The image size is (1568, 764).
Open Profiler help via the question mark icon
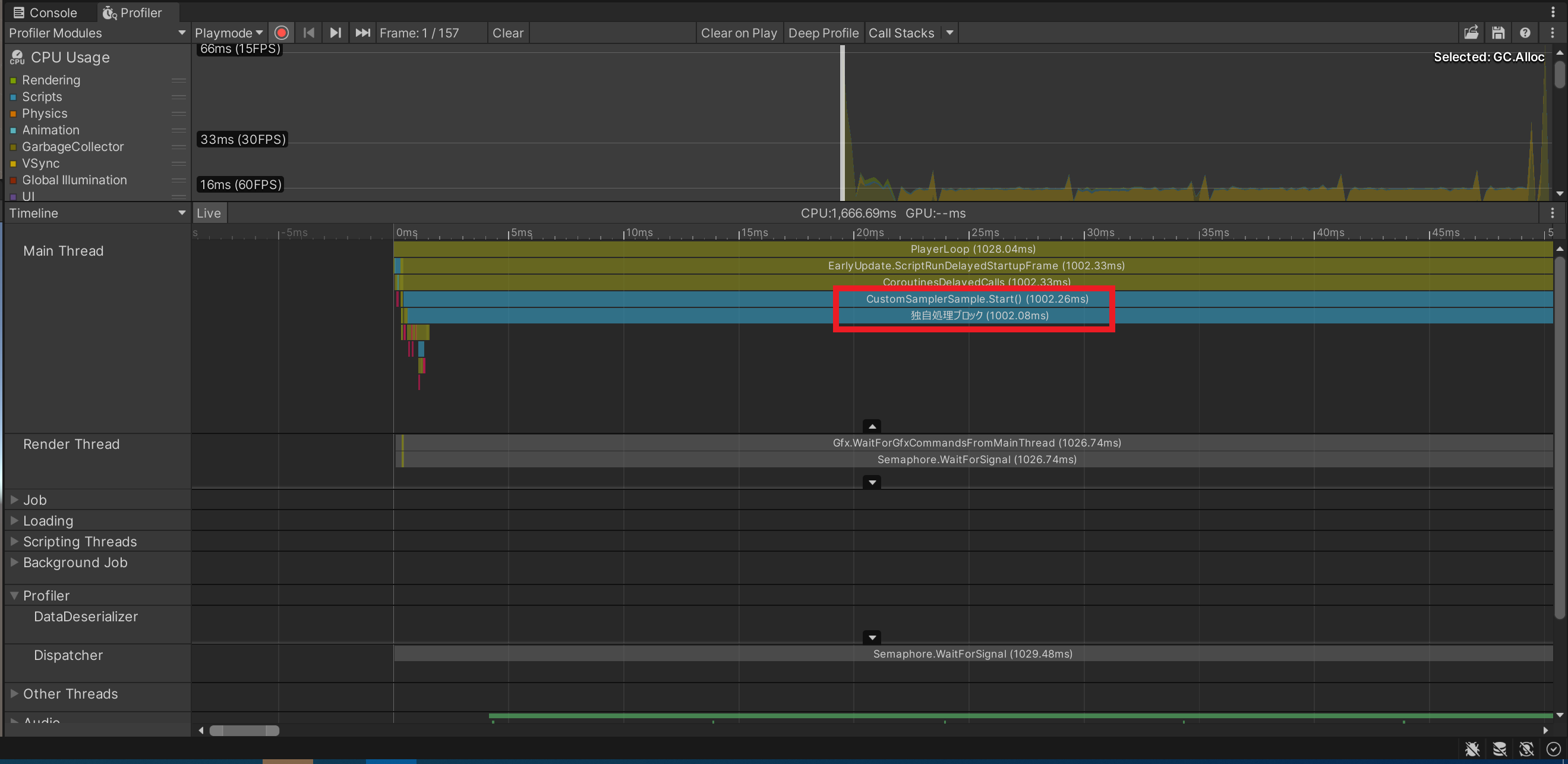(1525, 32)
